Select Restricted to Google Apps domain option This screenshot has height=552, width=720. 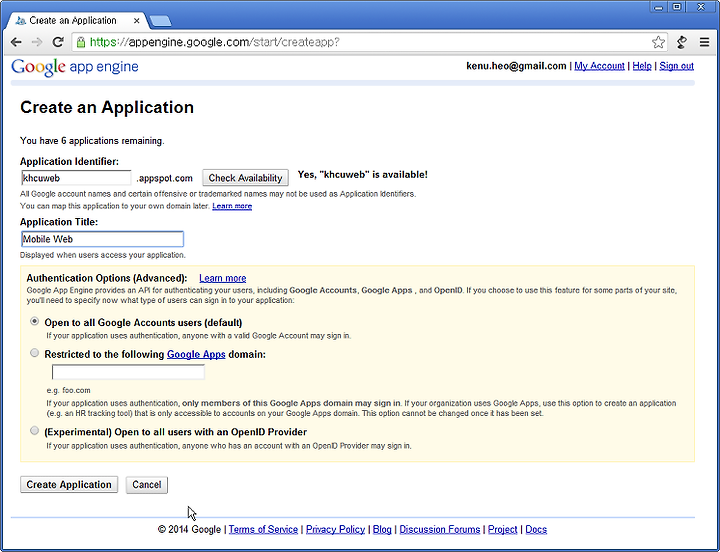pos(34,353)
